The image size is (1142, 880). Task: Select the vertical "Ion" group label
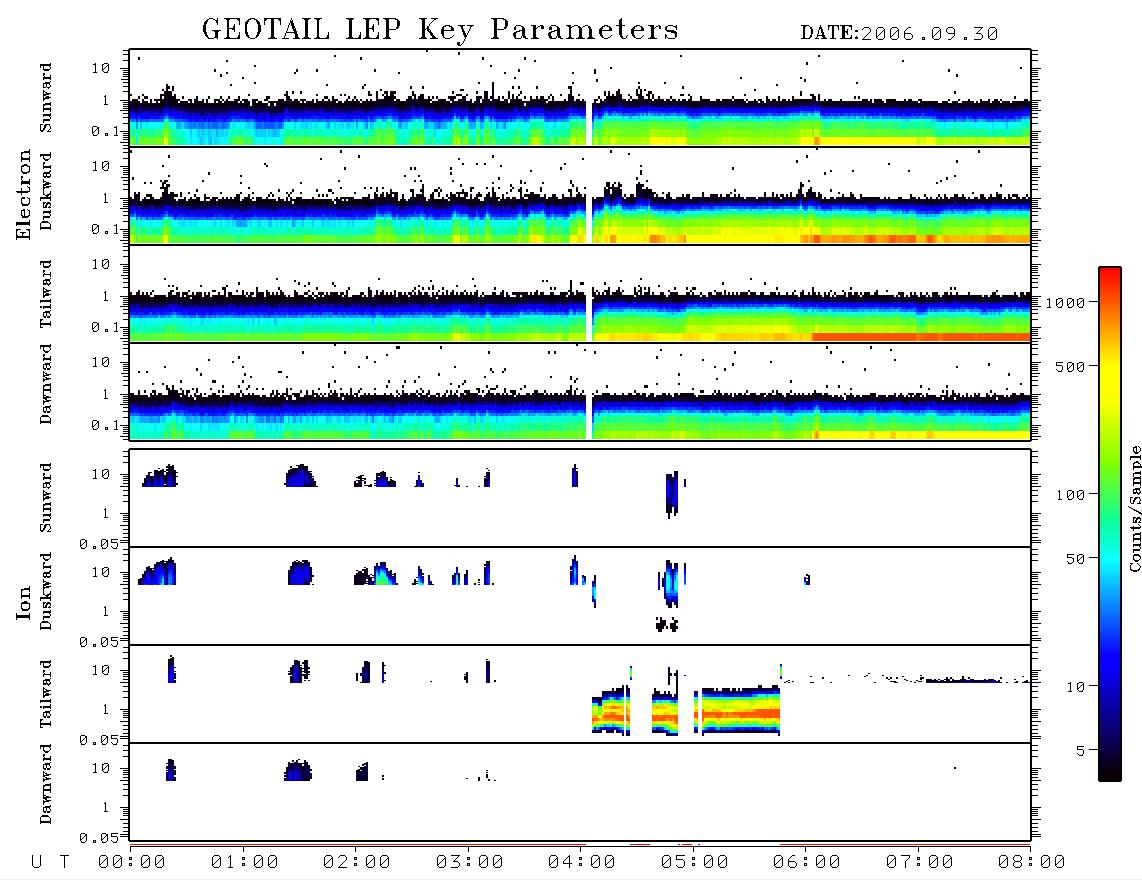click(x=24, y=602)
